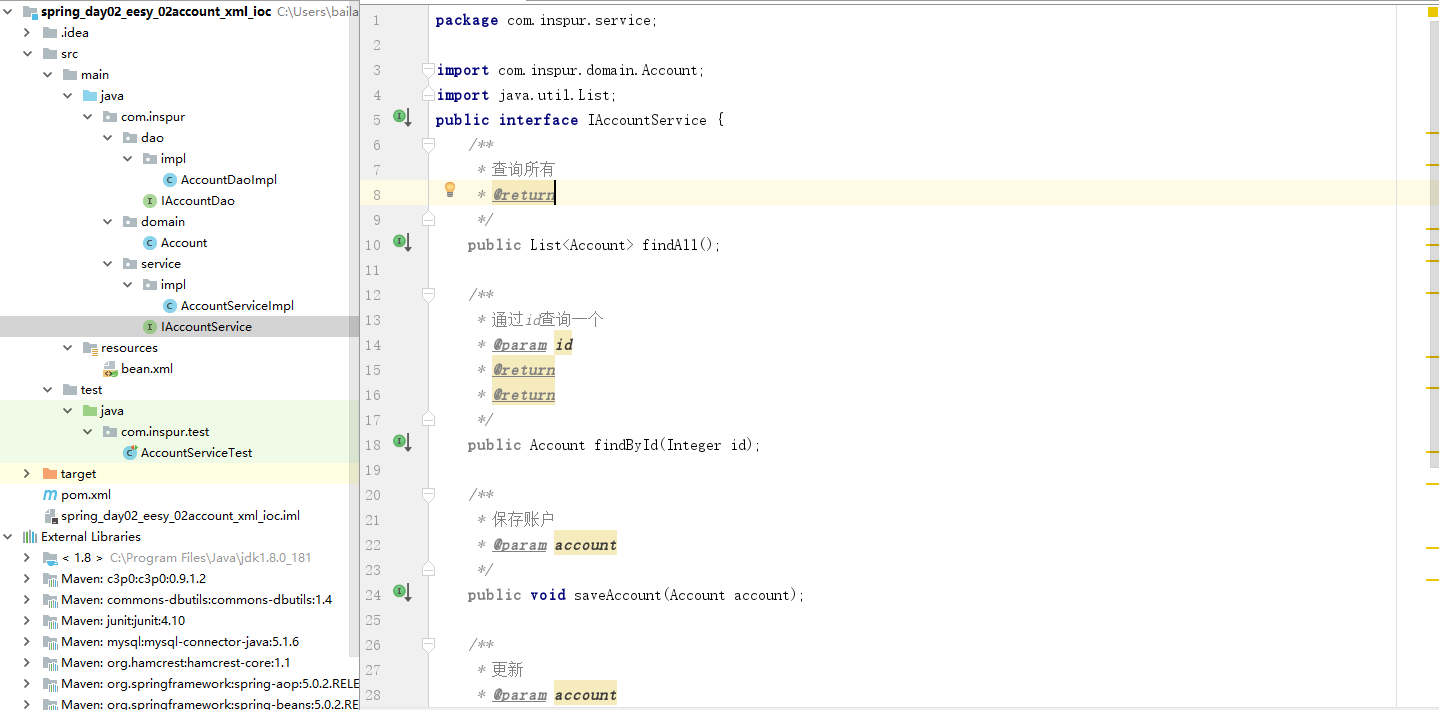
Task: Click IAccountService interface name on line 5
Action: (646, 120)
